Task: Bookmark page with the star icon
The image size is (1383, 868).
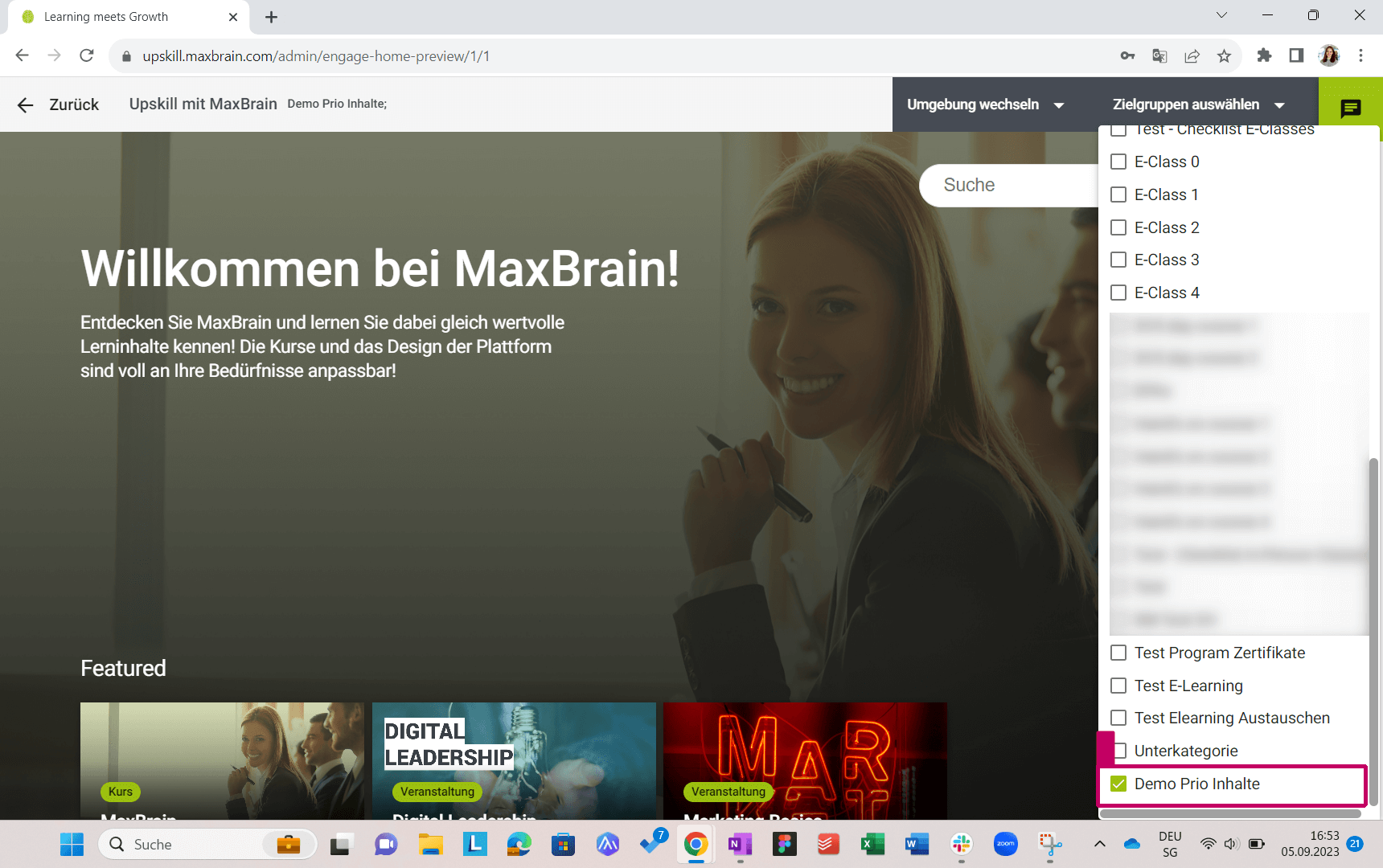Action: [1224, 55]
